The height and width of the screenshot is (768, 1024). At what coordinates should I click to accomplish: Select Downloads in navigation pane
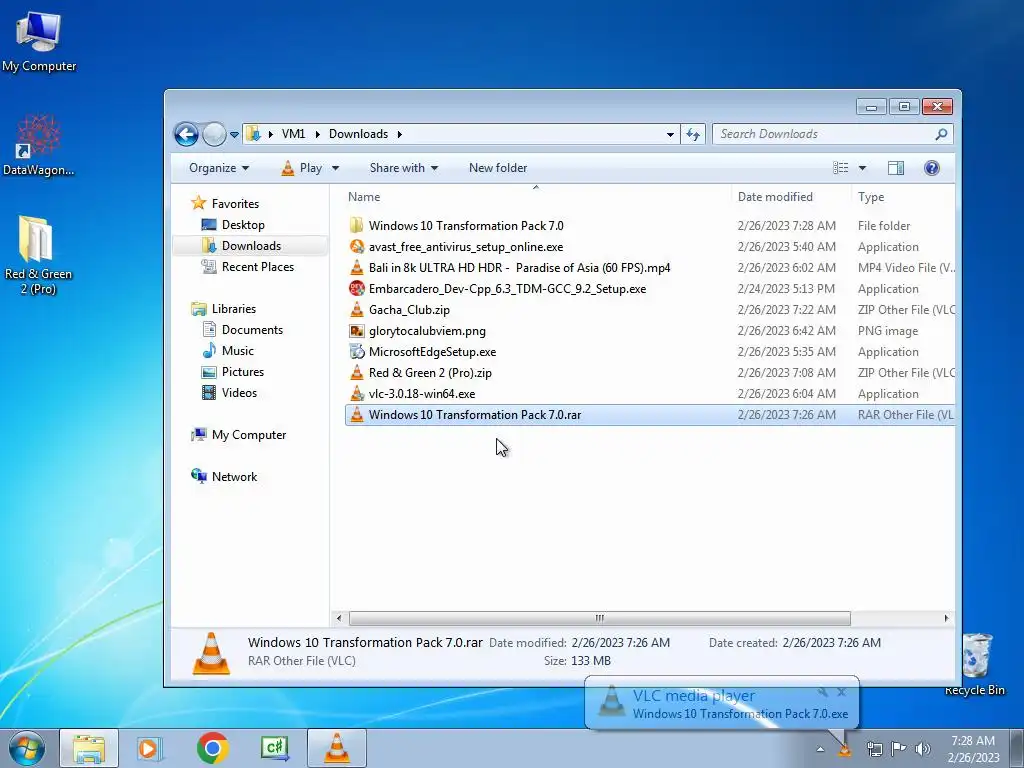(251, 246)
